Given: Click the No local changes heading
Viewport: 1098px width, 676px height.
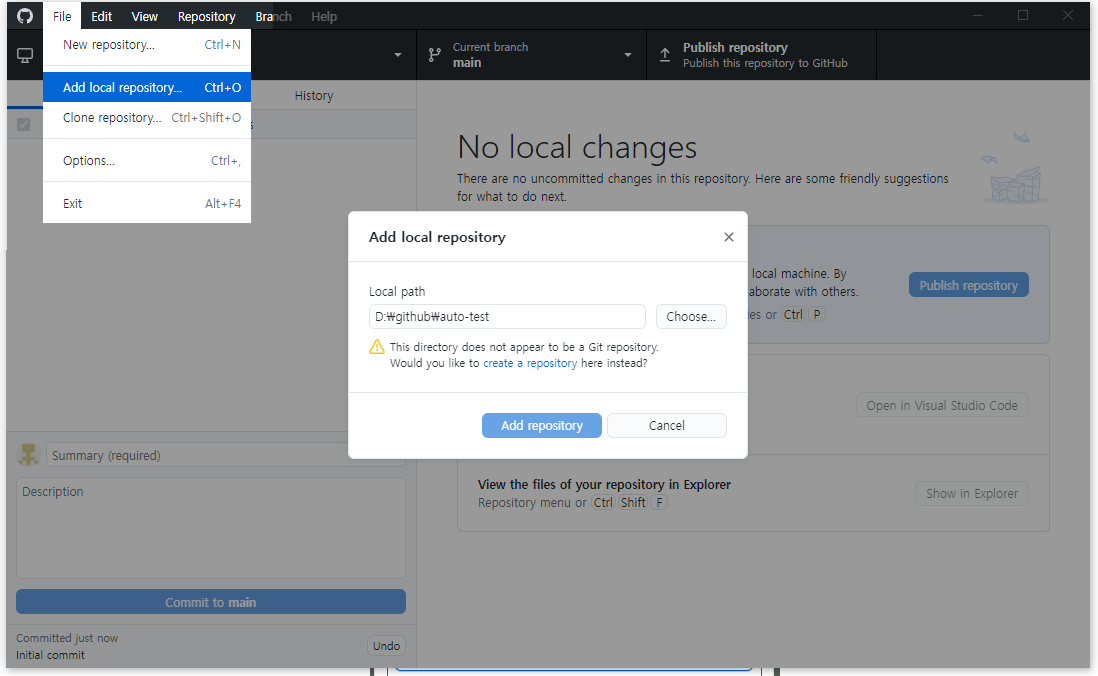Looking at the screenshot, I should coord(577,147).
